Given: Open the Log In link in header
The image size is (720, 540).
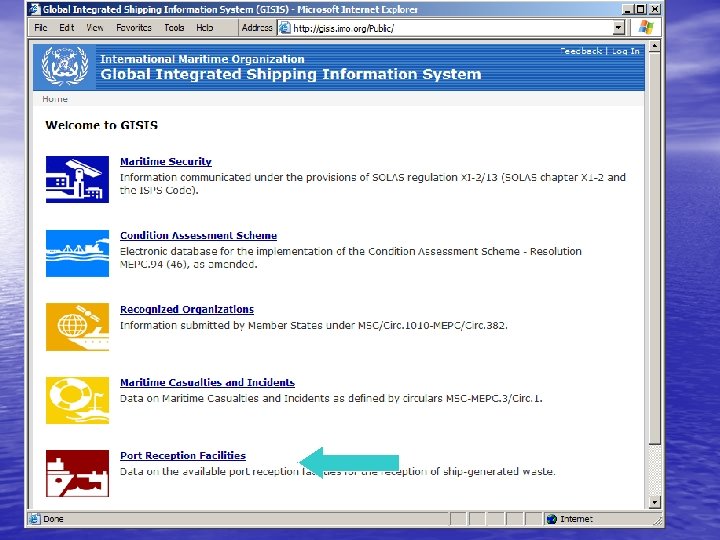Looking at the screenshot, I should pyautogui.click(x=625, y=51).
